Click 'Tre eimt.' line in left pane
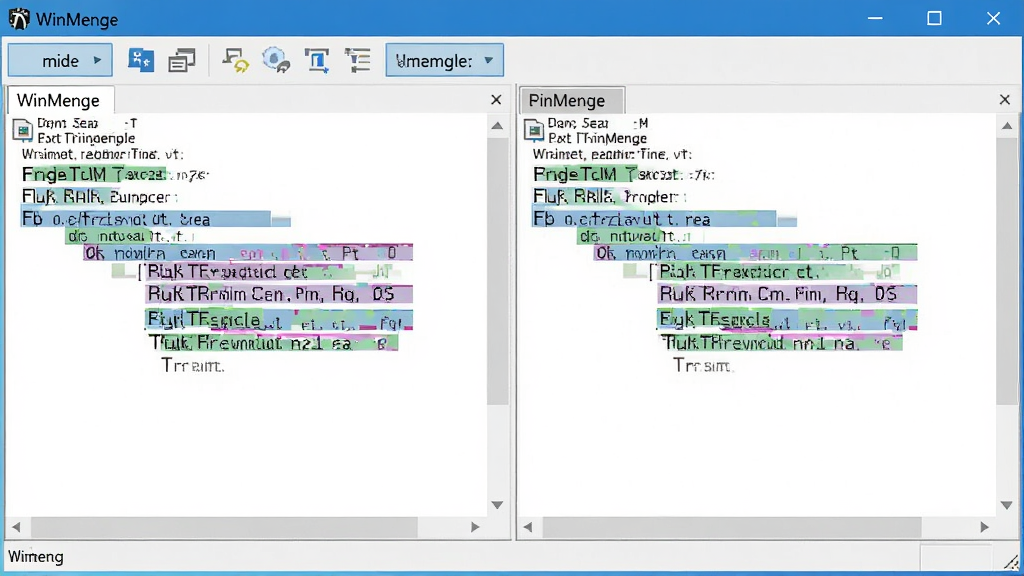This screenshot has width=1024, height=576. coord(193,366)
